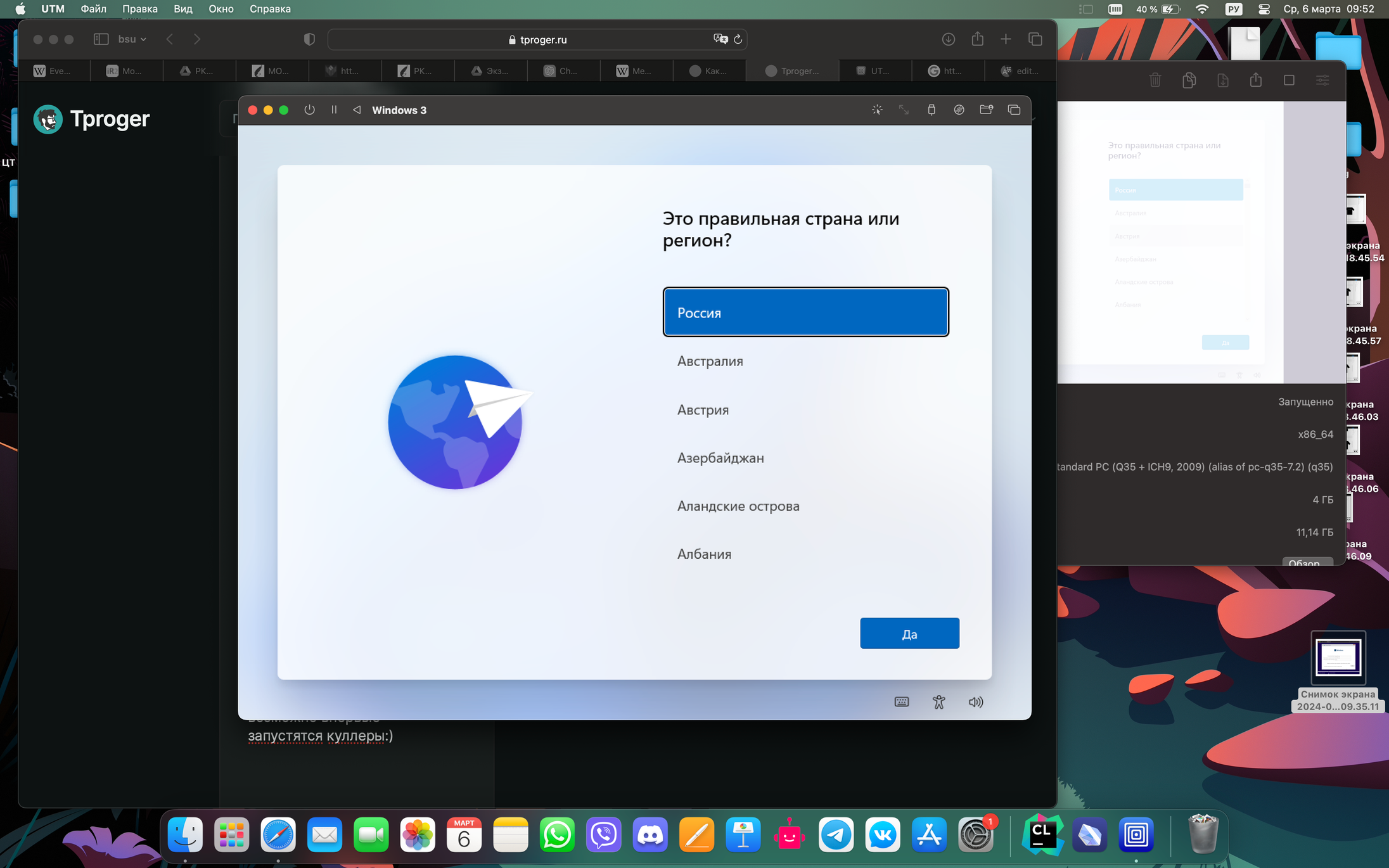Click the Safari share icon
Image resolution: width=1389 pixels, height=868 pixels.
[978, 39]
